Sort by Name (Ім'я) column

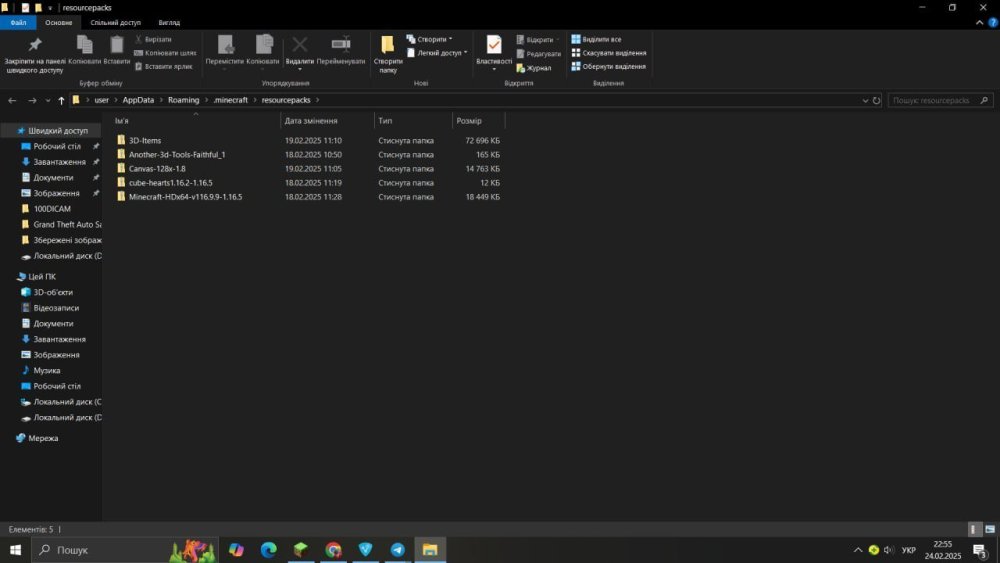[x=196, y=121]
